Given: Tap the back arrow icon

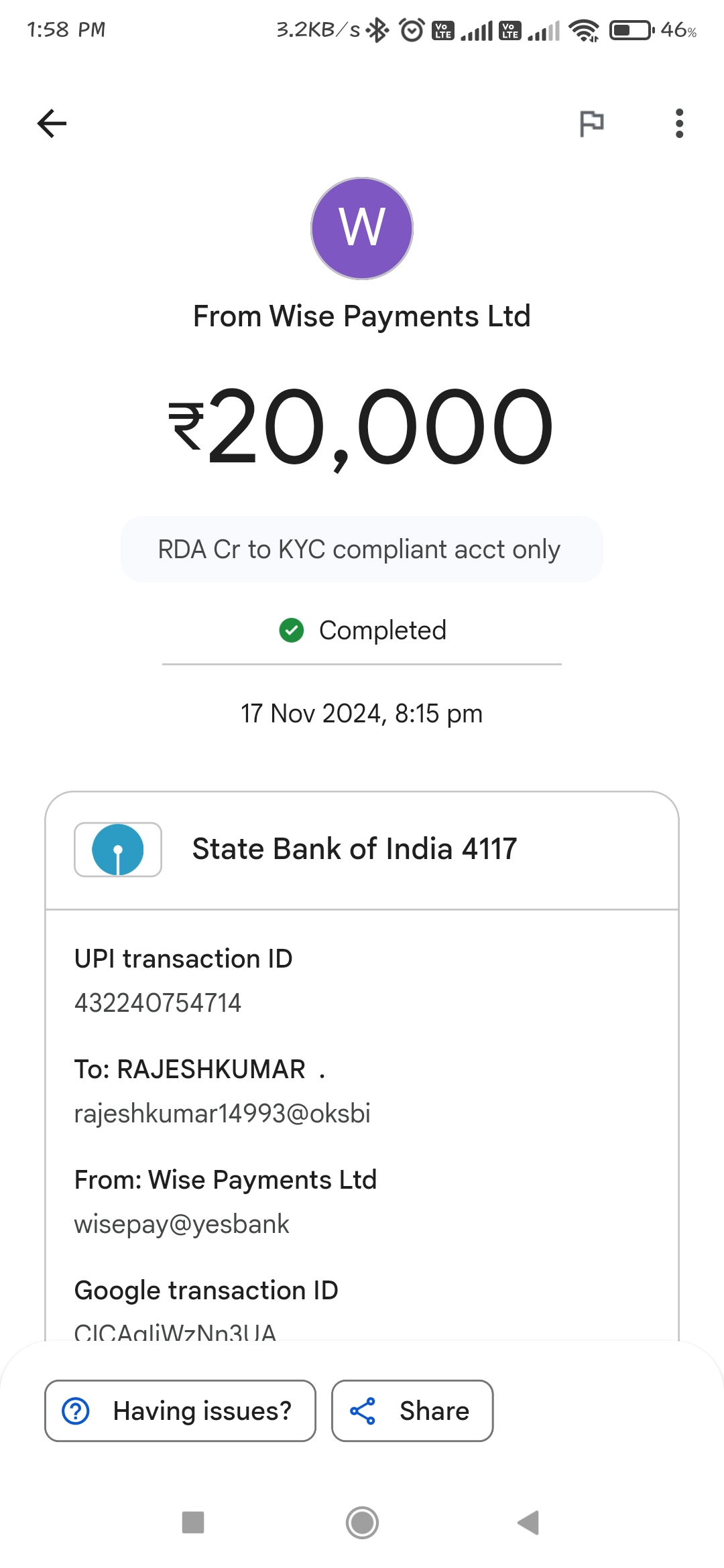Looking at the screenshot, I should (52, 123).
